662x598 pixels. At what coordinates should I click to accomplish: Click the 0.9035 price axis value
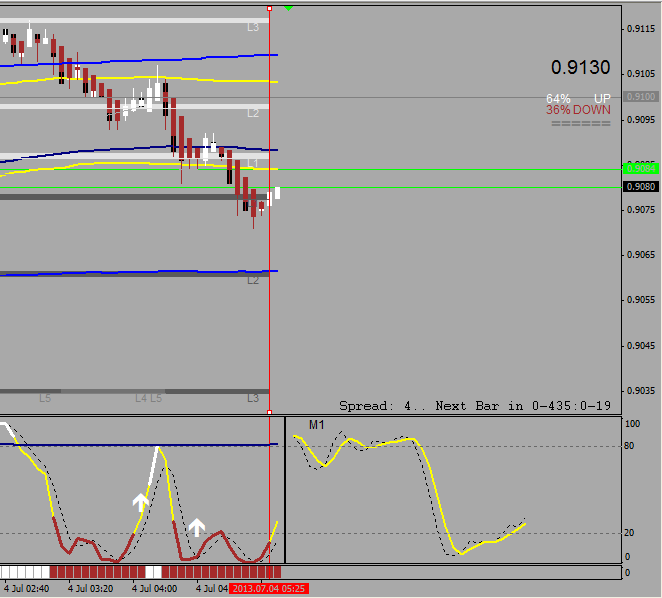641,391
